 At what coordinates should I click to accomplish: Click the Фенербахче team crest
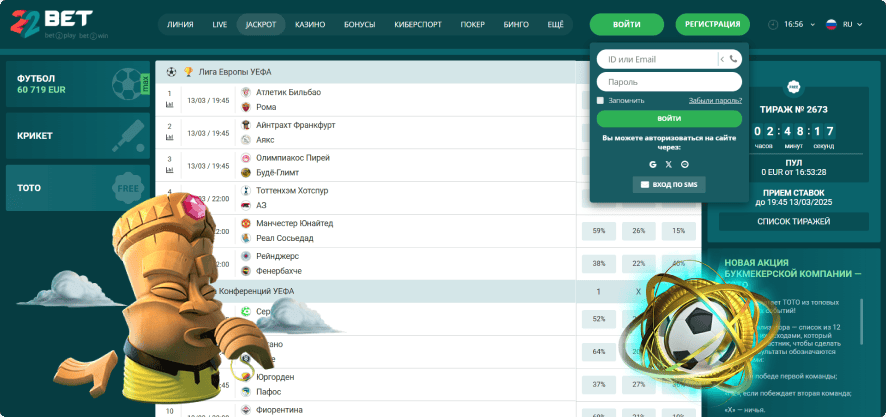point(246,271)
